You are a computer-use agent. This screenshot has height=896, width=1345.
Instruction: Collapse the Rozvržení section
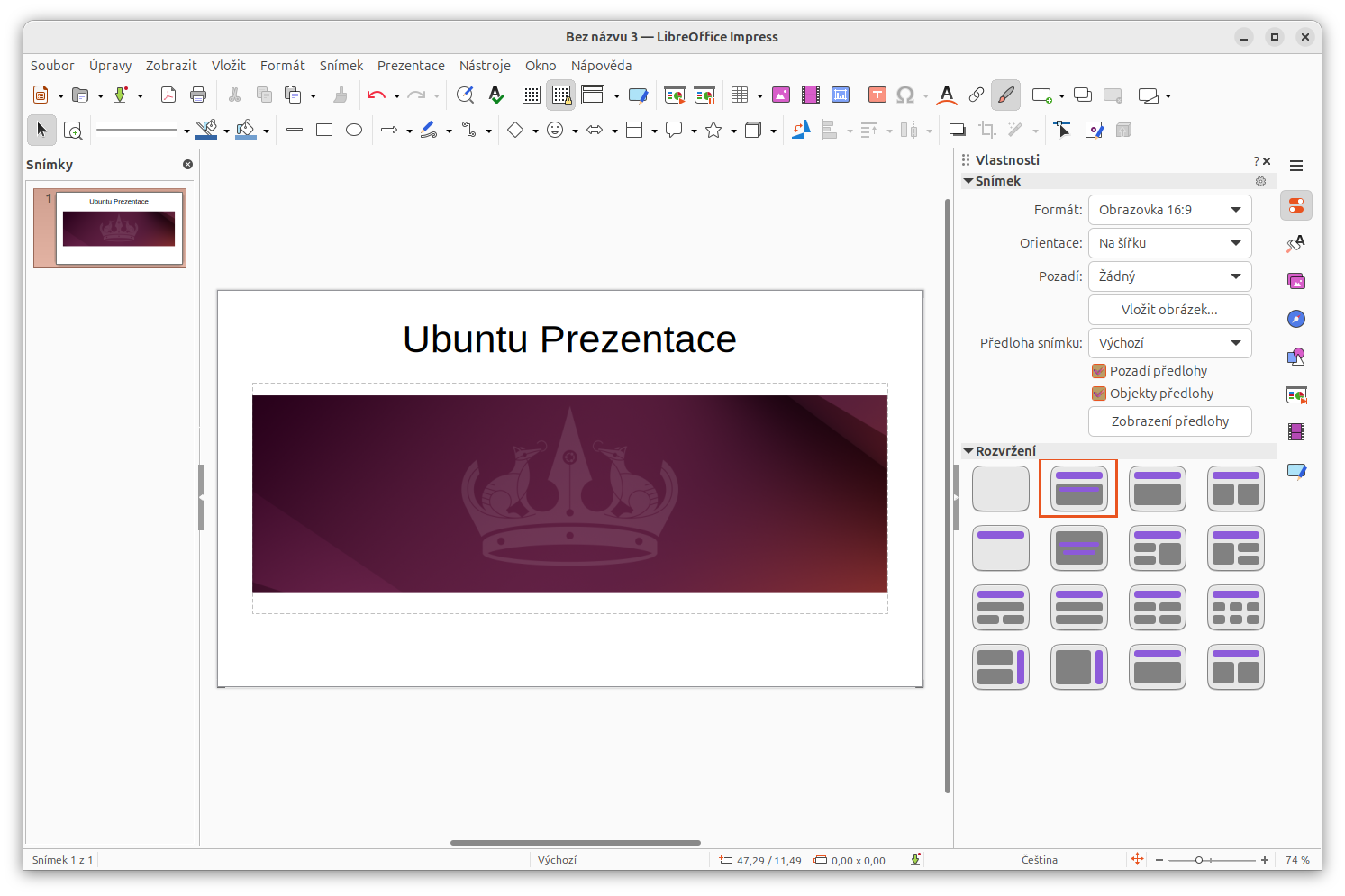pyautogui.click(x=968, y=450)
